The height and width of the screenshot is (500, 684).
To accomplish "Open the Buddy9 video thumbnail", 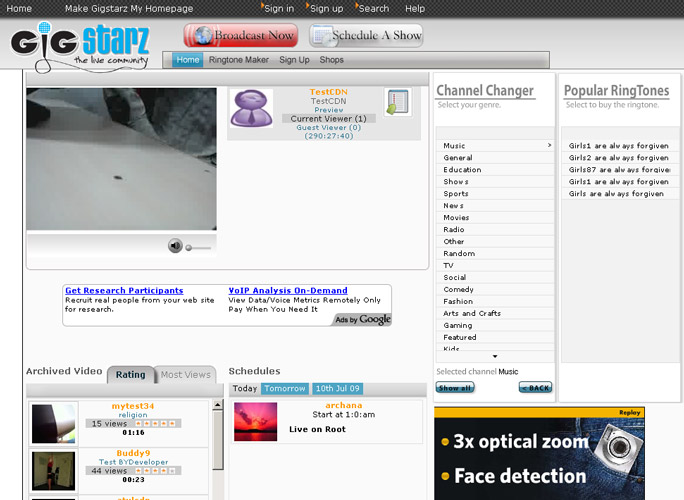I will click(53, 471).
